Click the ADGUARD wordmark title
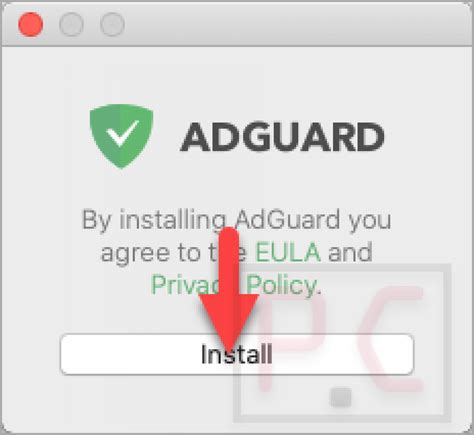The height and width of the screenshot is (435, 474). pyautogui.click(x=282, y=137)
